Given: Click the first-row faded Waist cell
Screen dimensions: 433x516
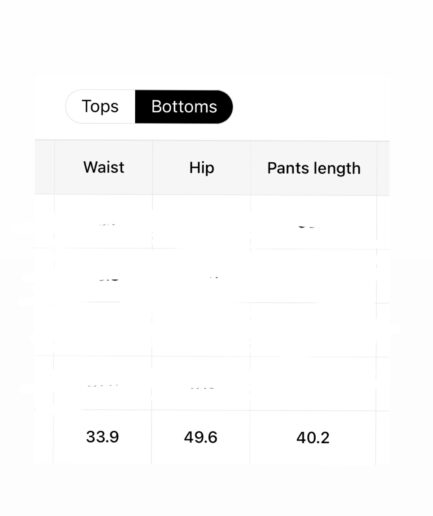Looking at the screenshot, I should coord(103,222).
